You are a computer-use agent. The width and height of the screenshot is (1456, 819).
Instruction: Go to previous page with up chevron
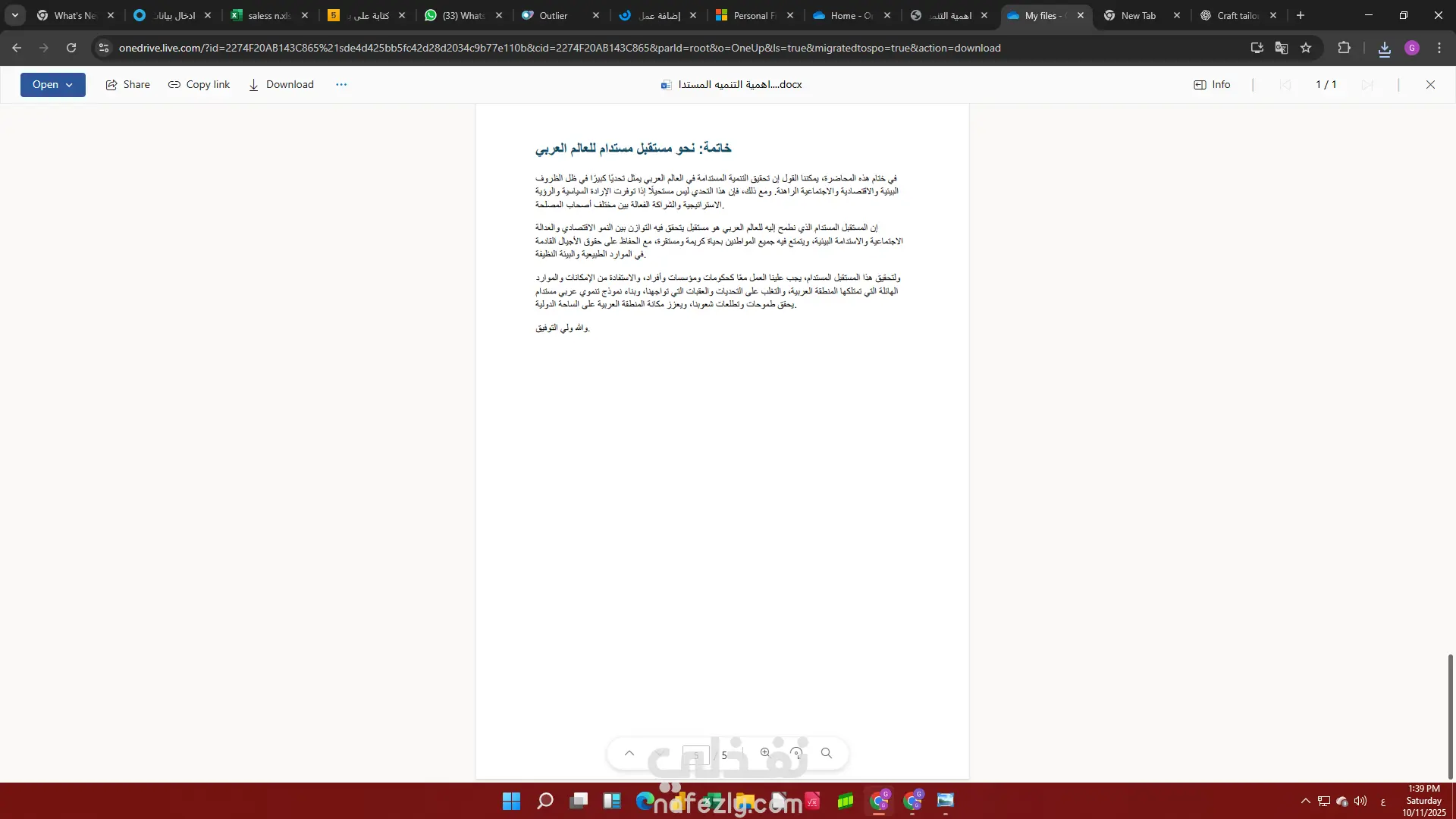pos(629,753)
